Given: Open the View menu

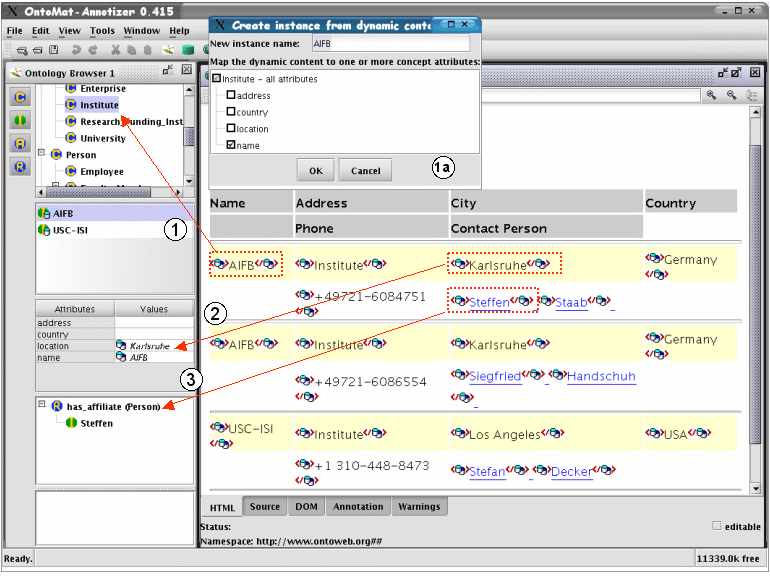Looking at the screenshot, I should pos(69,30).
